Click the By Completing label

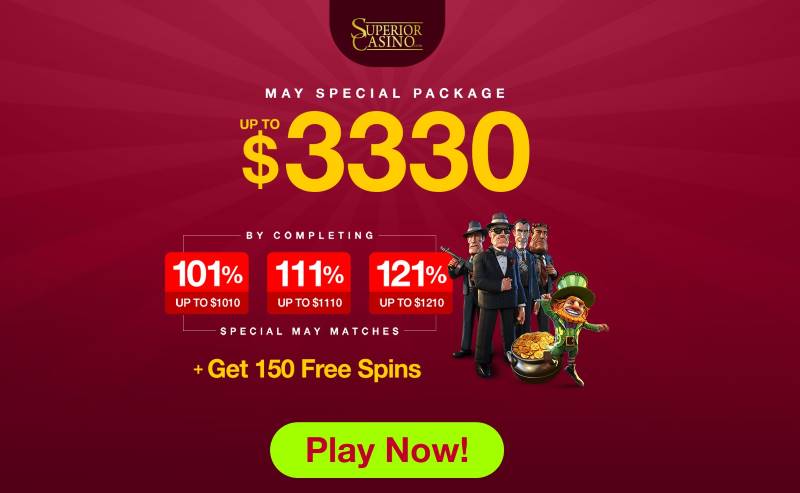pyautogui.click(x=310, y=235)
